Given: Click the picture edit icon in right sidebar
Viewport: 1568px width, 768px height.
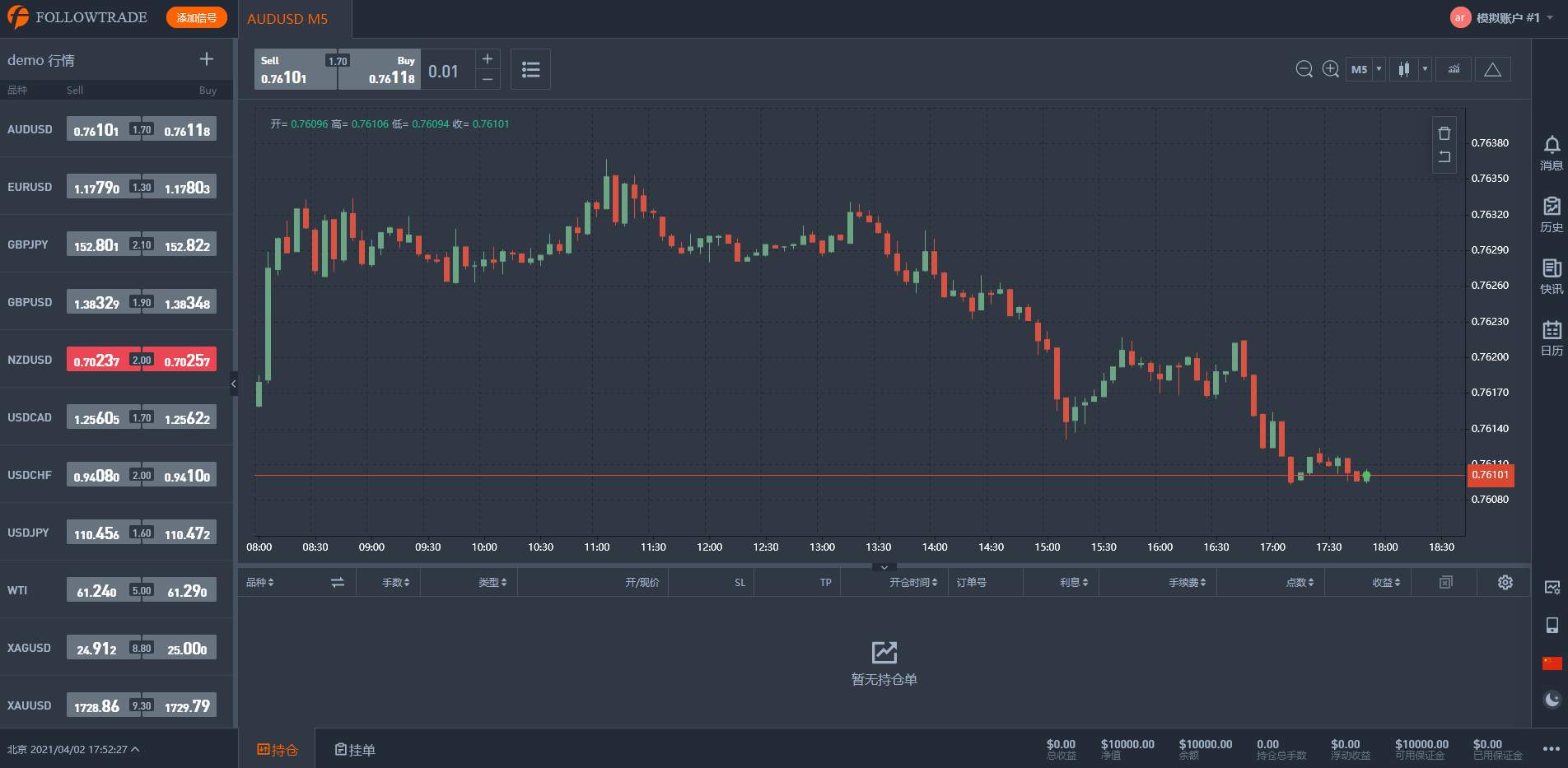Looking at the screenshot, I should point(1552,588).
